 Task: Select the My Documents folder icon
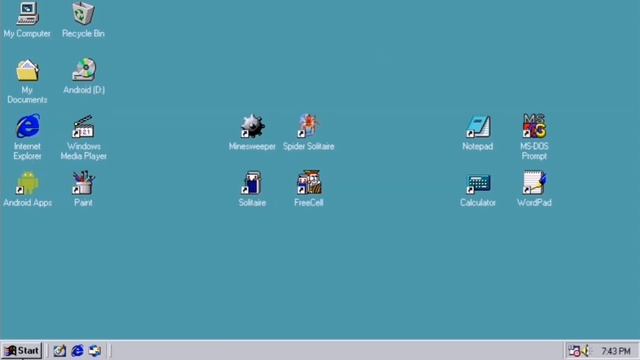tap(27, 70)
